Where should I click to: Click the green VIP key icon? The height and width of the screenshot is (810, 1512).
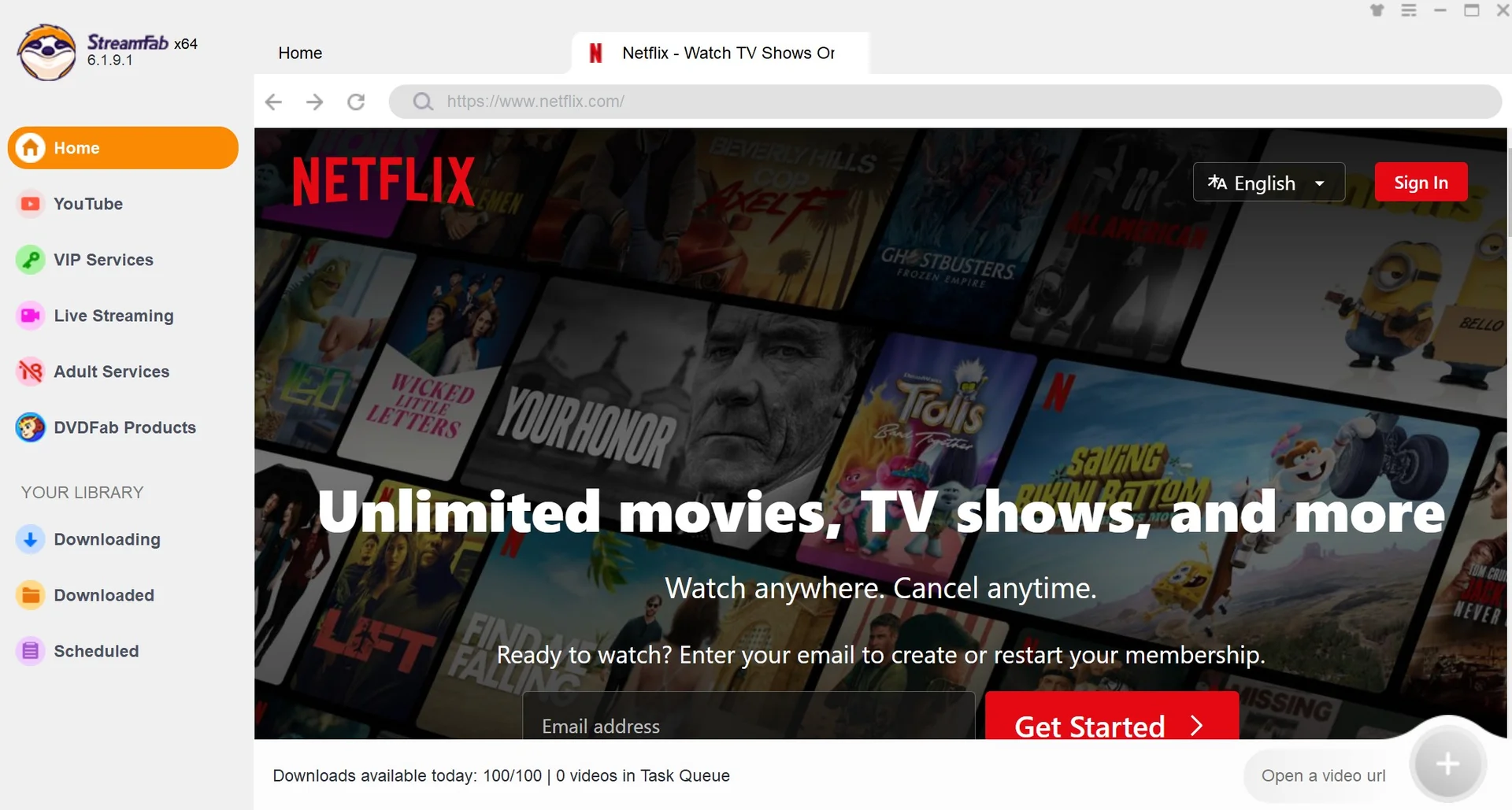point(30,260)
